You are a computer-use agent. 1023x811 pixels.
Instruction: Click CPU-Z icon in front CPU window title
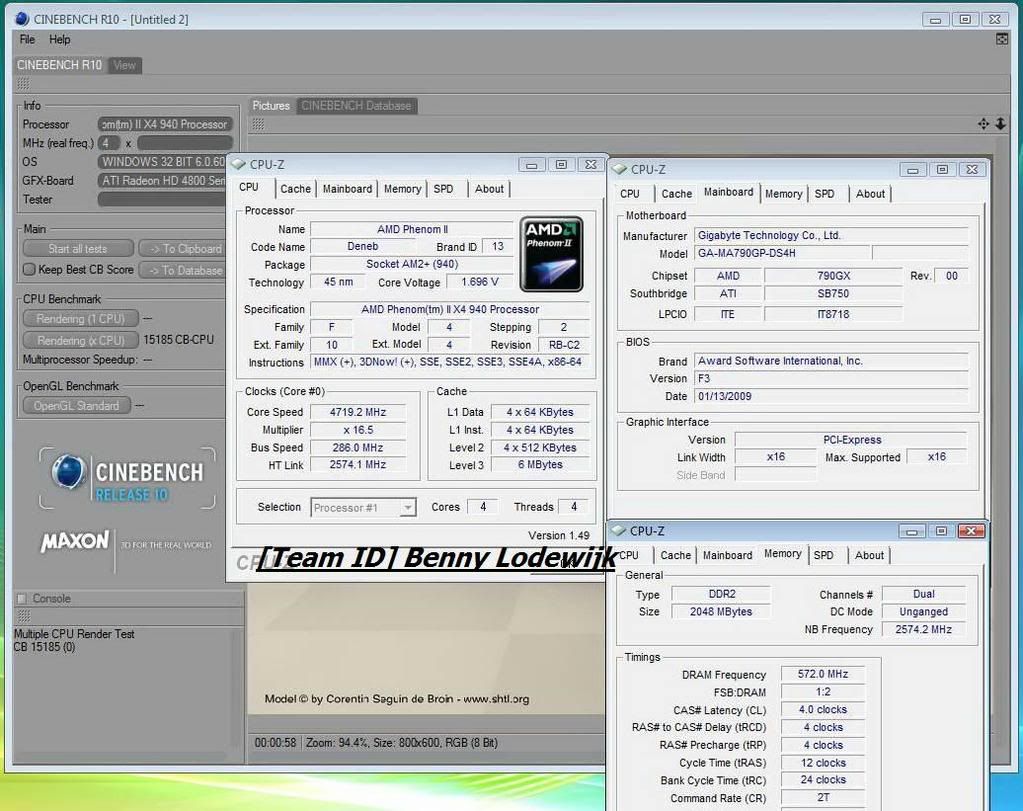(x=238, y=164)
